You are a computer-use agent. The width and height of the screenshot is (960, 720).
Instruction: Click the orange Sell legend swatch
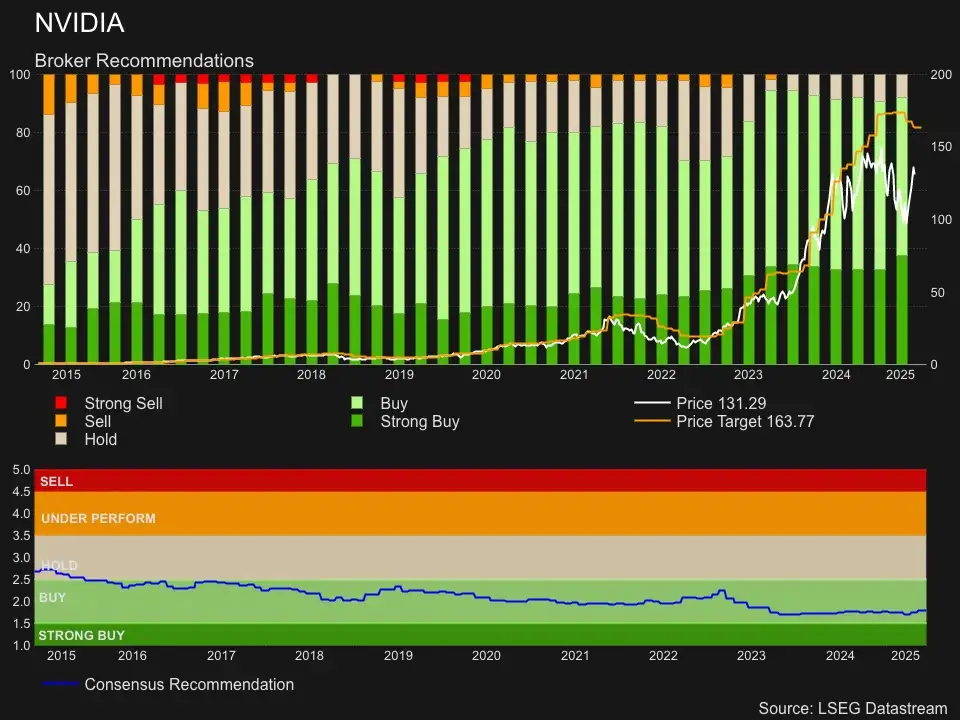point(61,421)
